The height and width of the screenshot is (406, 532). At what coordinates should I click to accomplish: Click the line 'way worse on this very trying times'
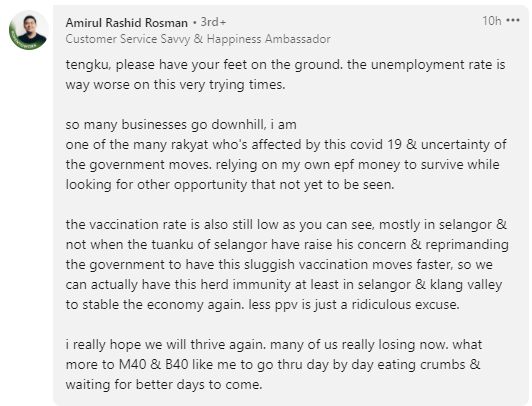(x=175, y=85)
